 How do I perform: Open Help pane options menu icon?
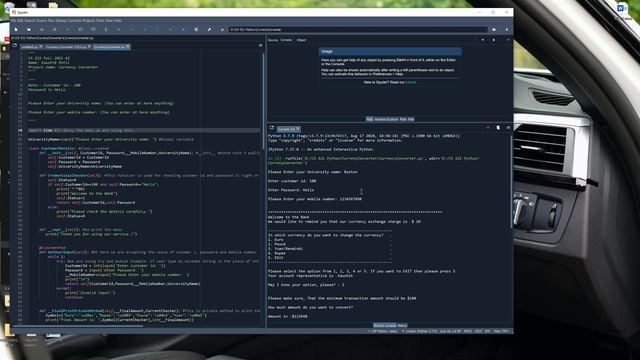(508, 40)
